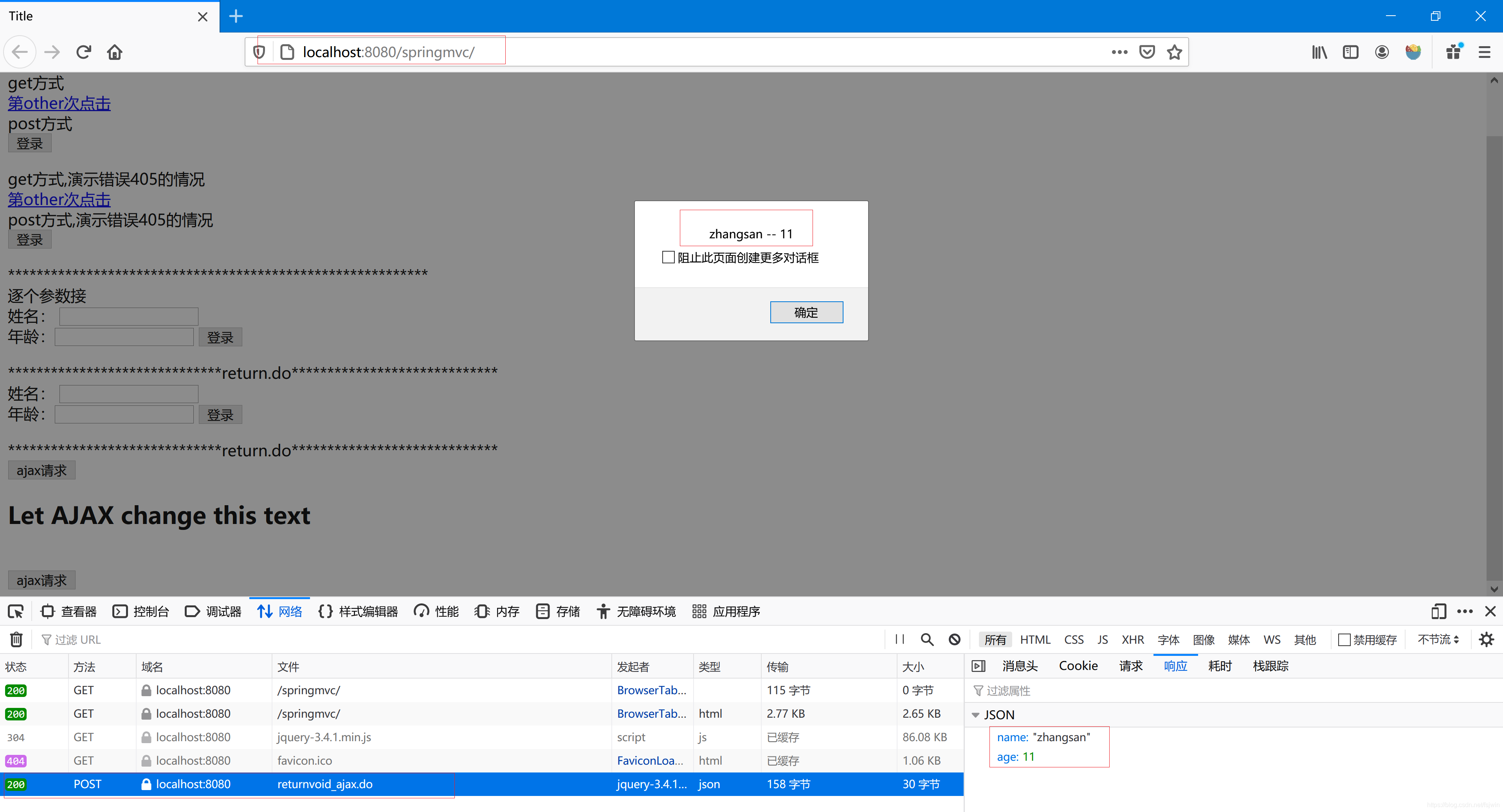Viewport: 1503px width, 812px height.
Task: Open 存储 devtools tab
Action: (x=557, y=611)
